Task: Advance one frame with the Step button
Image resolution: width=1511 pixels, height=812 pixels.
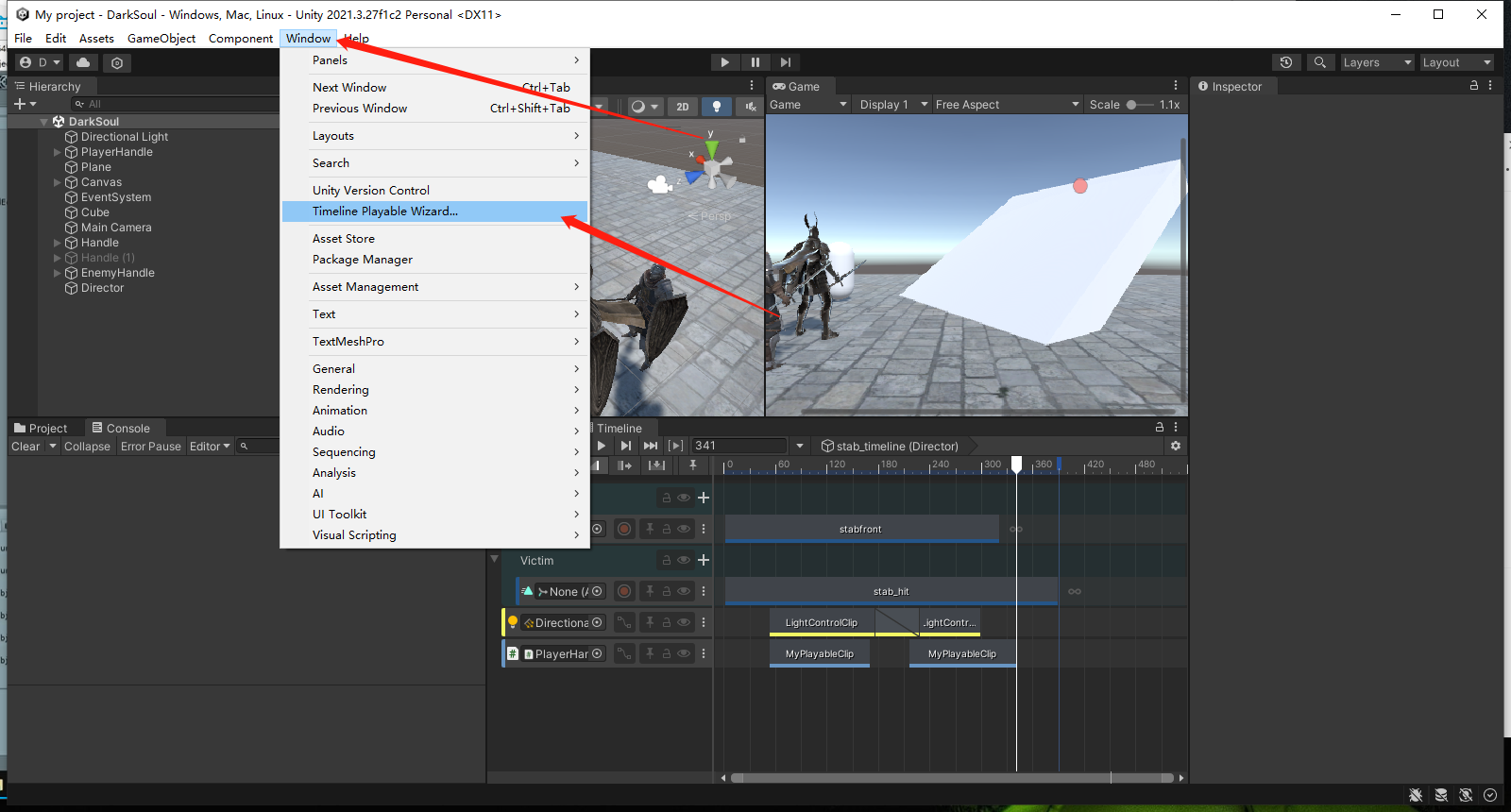Action: coord(785,62)
